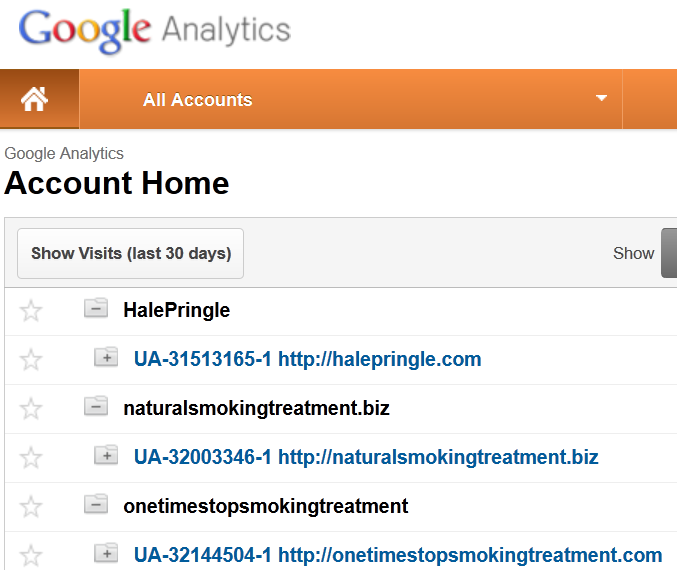Select the All Accounts menu label
This screenshot has height=570, width=677.
pyautogui.click(x=198, y=100)
